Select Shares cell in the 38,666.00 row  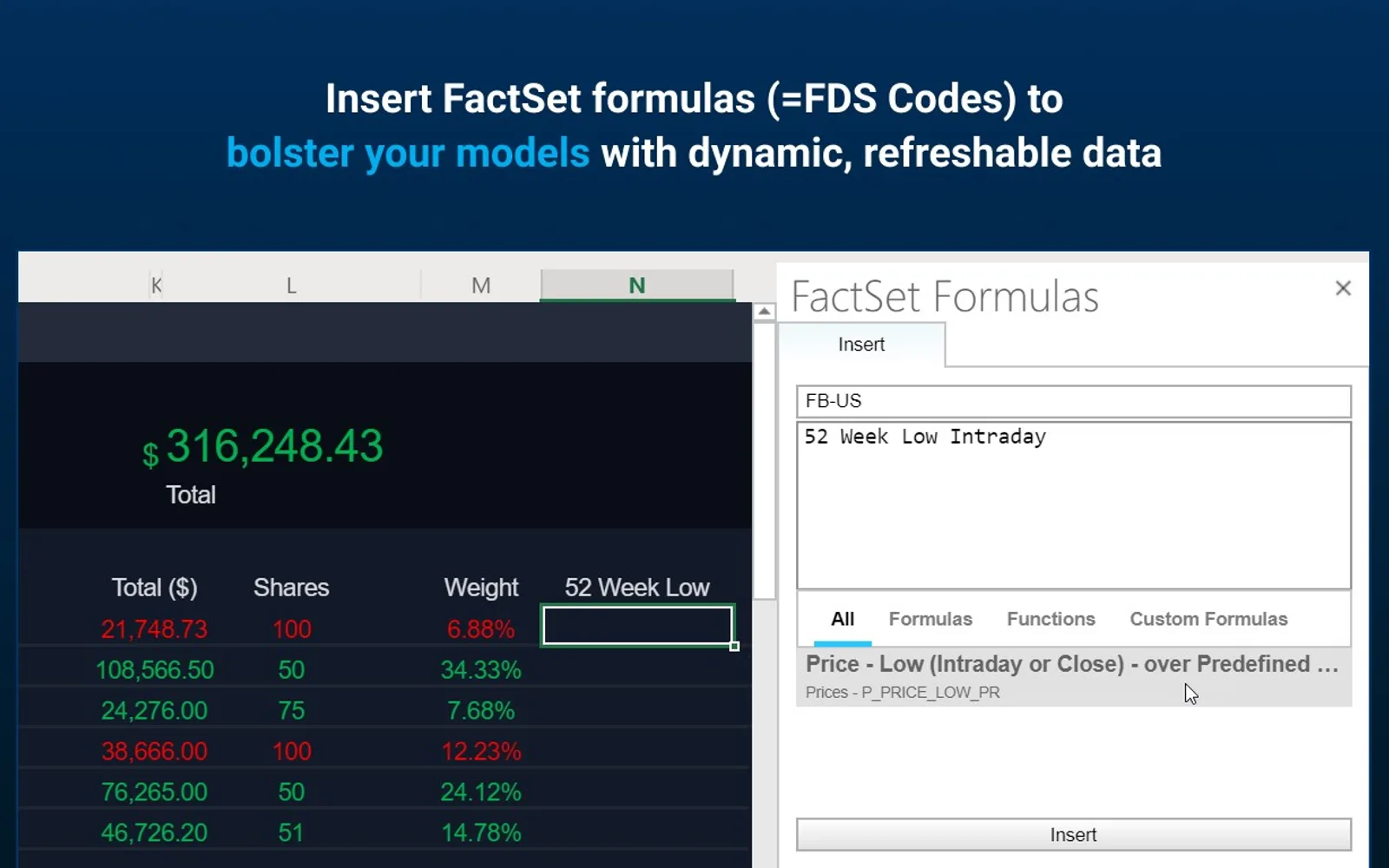[292, 752]
